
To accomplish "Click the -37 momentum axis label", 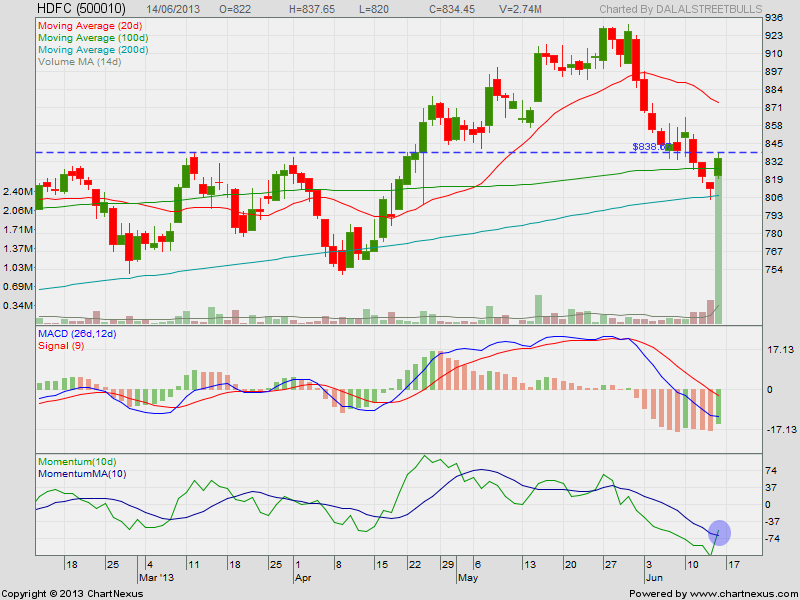I will (772, 521).
